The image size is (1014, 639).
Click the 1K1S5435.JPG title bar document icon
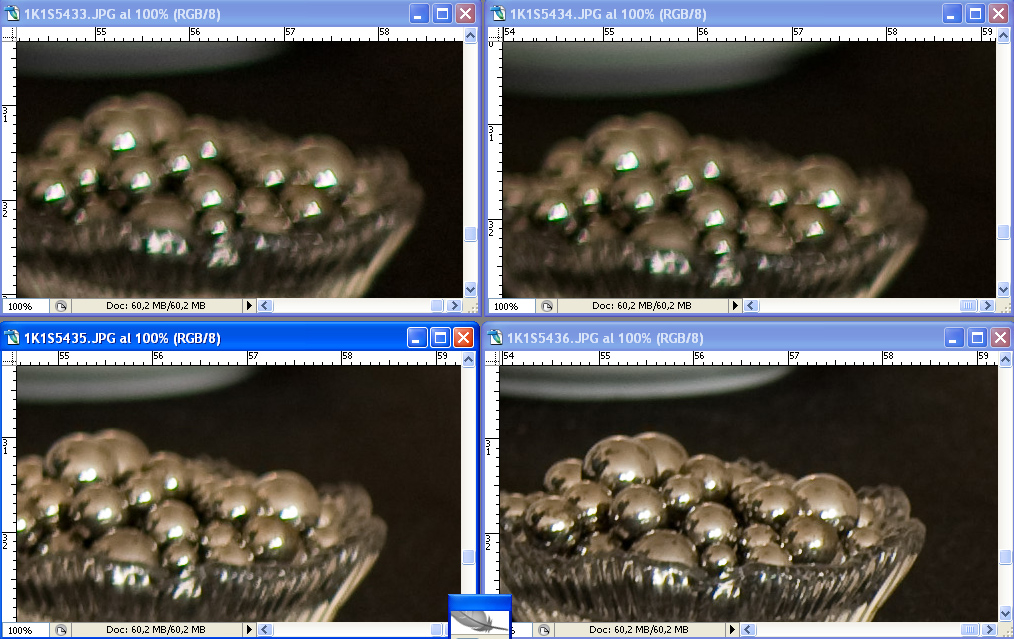tap(12, 338)
